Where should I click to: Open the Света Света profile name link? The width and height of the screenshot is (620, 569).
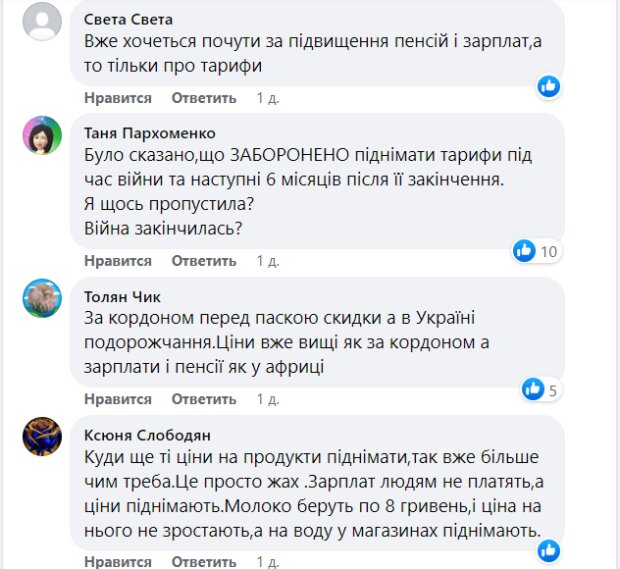pyautogui.click(x=129, y=20)
